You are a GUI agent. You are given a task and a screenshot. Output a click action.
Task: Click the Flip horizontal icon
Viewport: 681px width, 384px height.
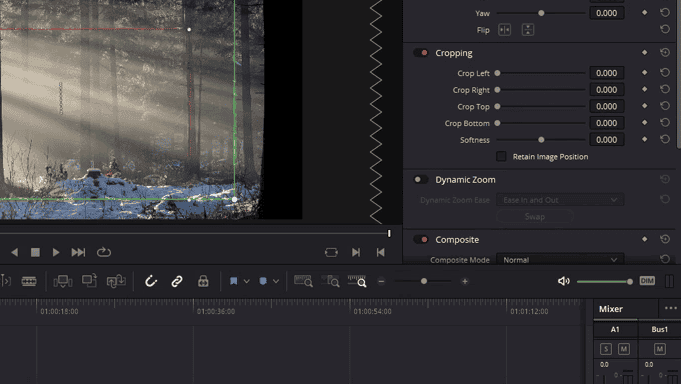click(504, 30)
